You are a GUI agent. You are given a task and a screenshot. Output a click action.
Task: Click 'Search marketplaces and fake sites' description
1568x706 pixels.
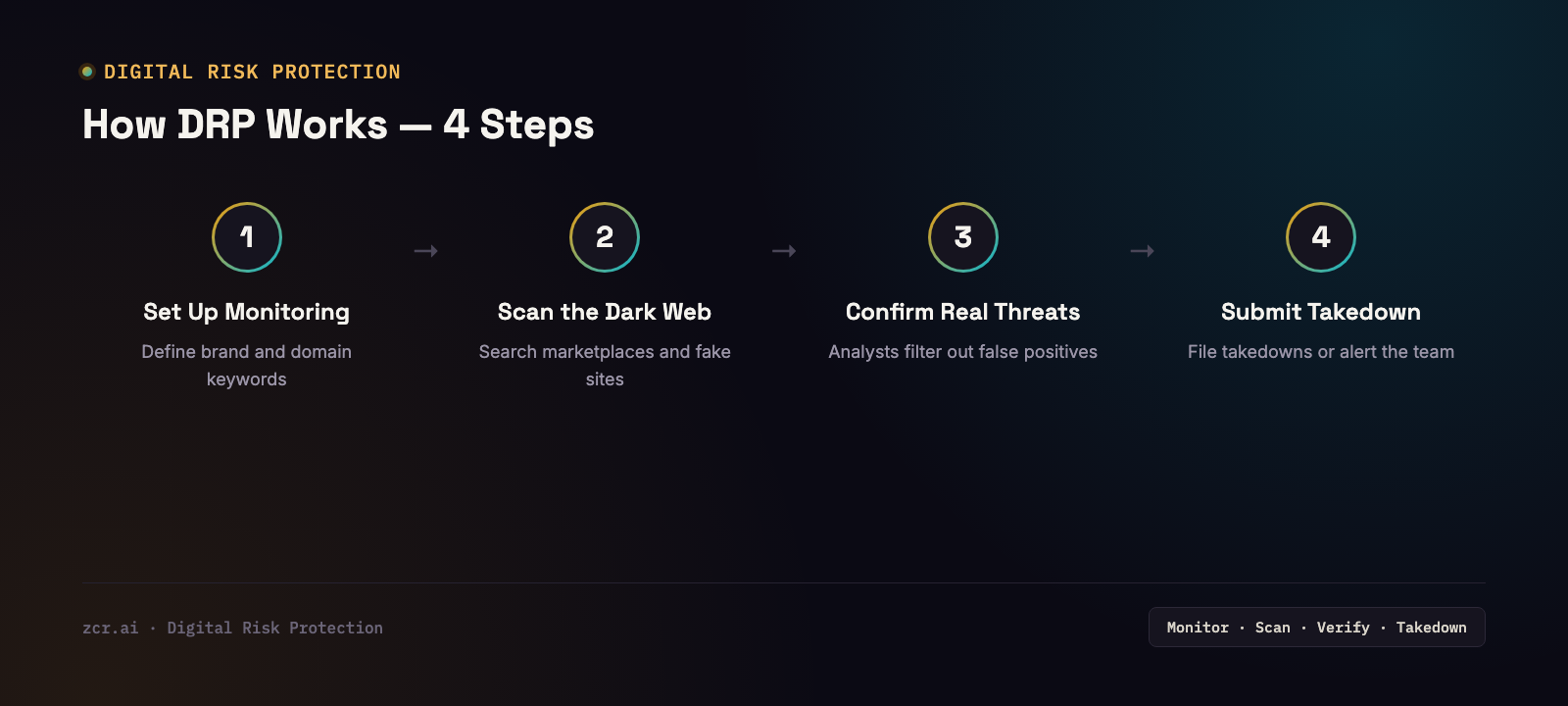point(605,365)
